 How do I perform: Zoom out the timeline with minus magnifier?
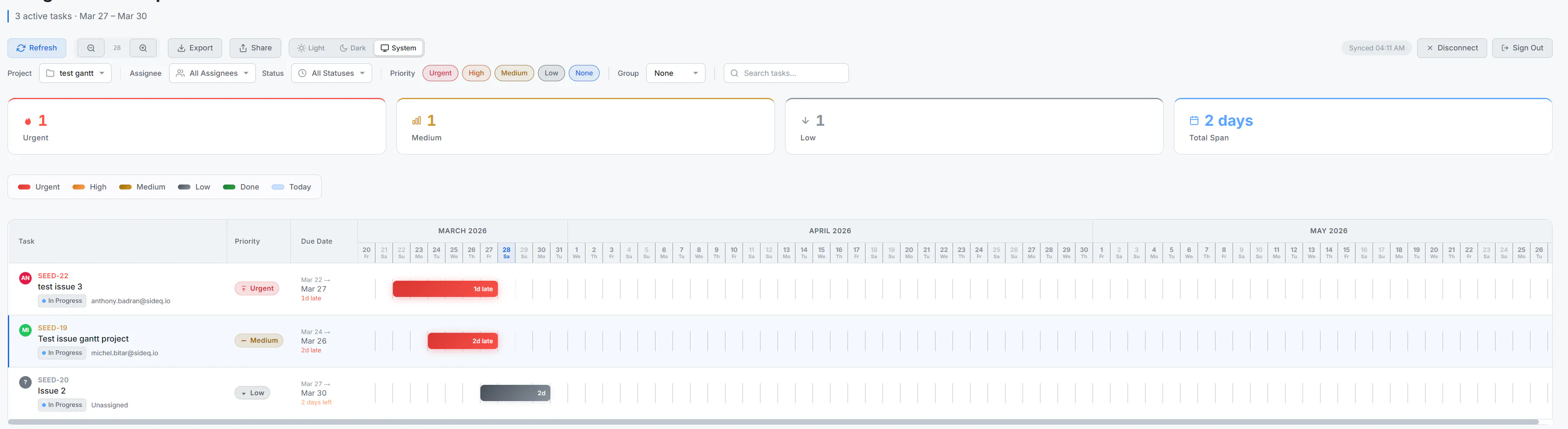pos(91,48)
